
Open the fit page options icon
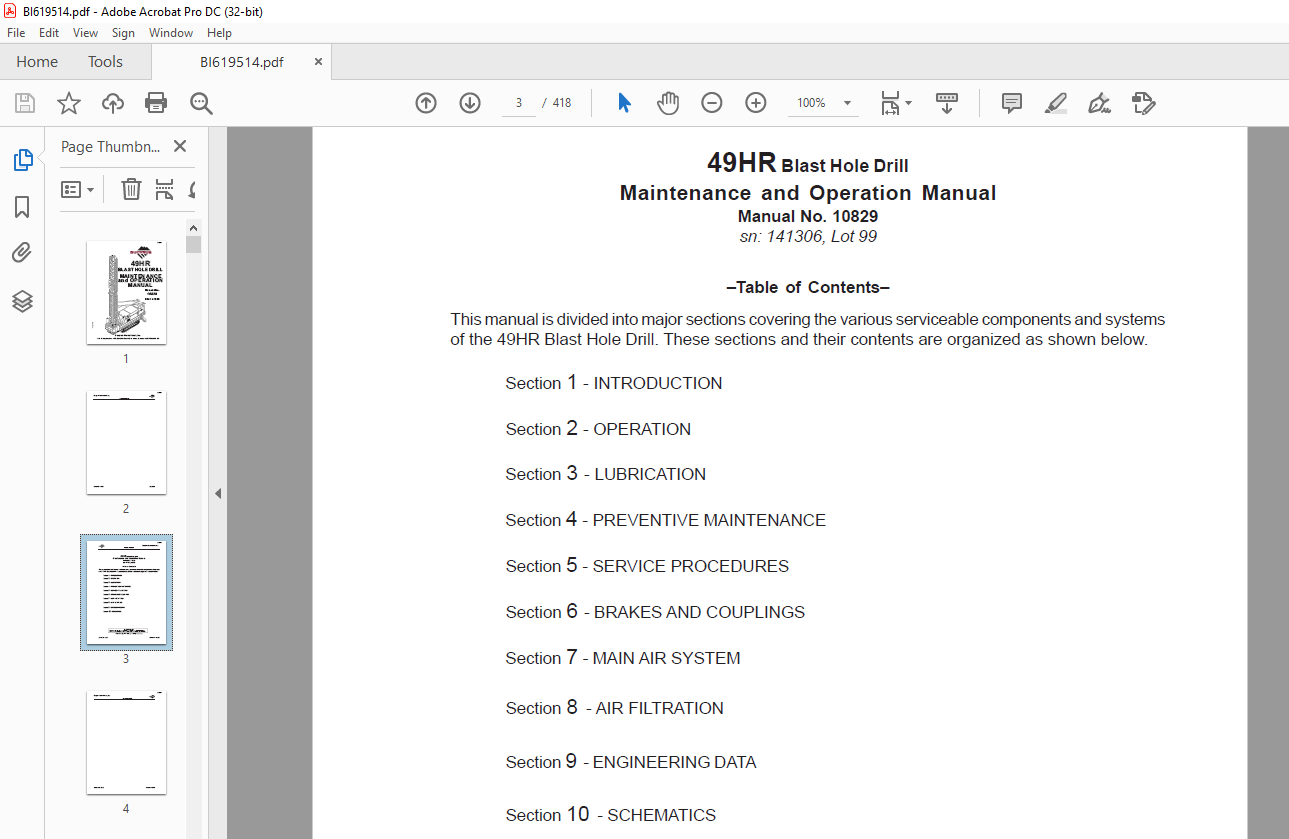[x=896, y=103]
